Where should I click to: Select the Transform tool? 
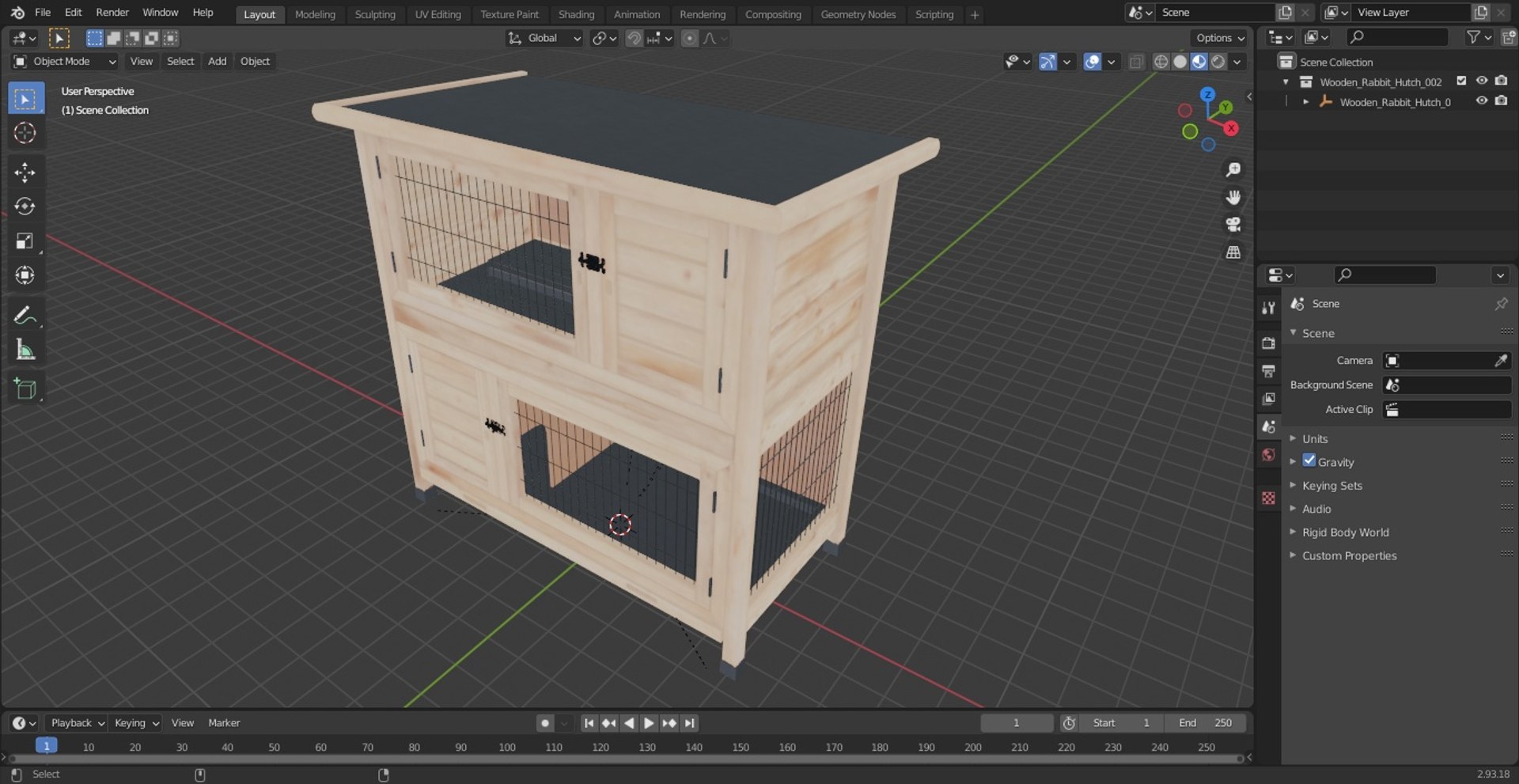pos(25,275)
